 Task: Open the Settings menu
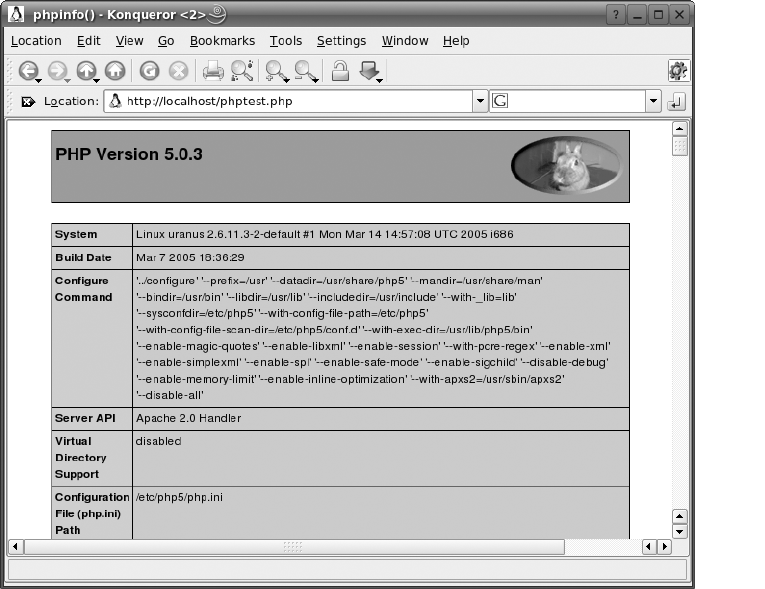pyautogui.click(x=341, y=41)
